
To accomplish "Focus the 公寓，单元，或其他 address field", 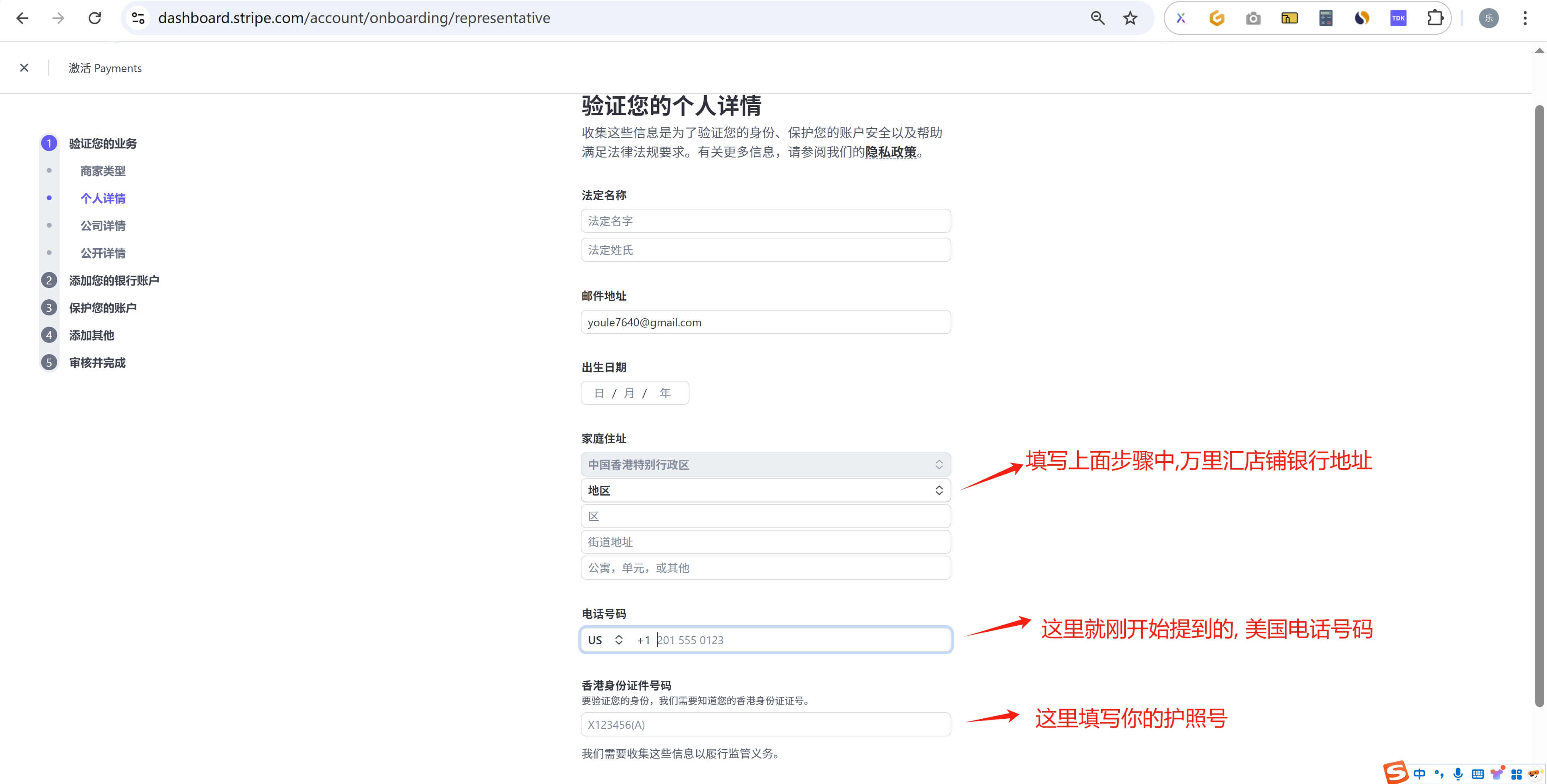I will pos(766,568).
